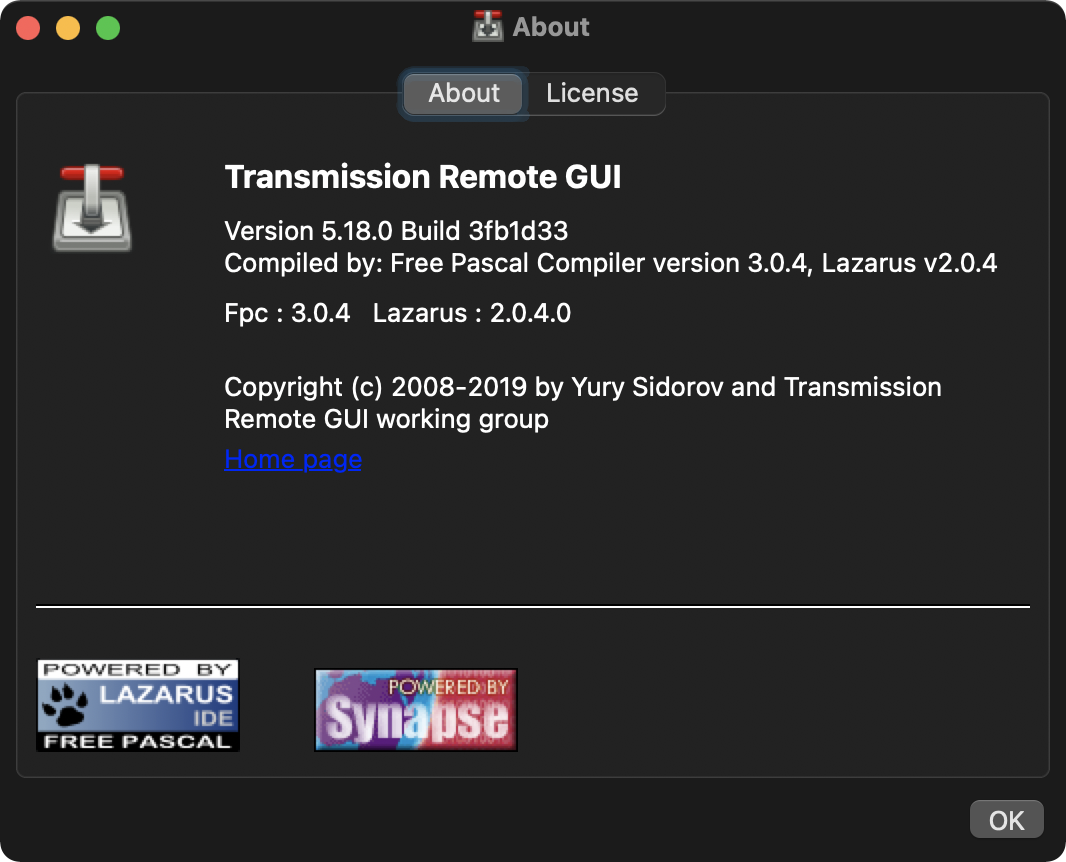Click the Transmission Remote GUI heading
1066x862 pixels.
click(423, 177)
